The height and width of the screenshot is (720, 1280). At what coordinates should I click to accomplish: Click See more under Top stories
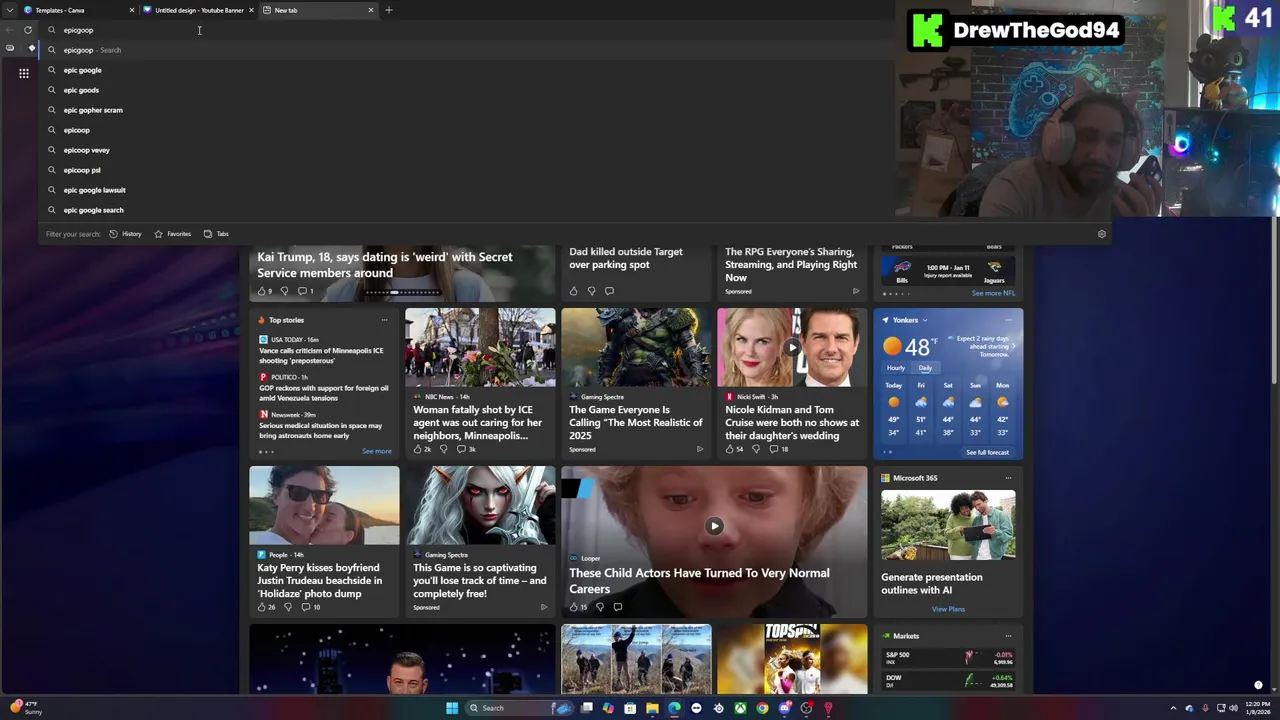377,452
